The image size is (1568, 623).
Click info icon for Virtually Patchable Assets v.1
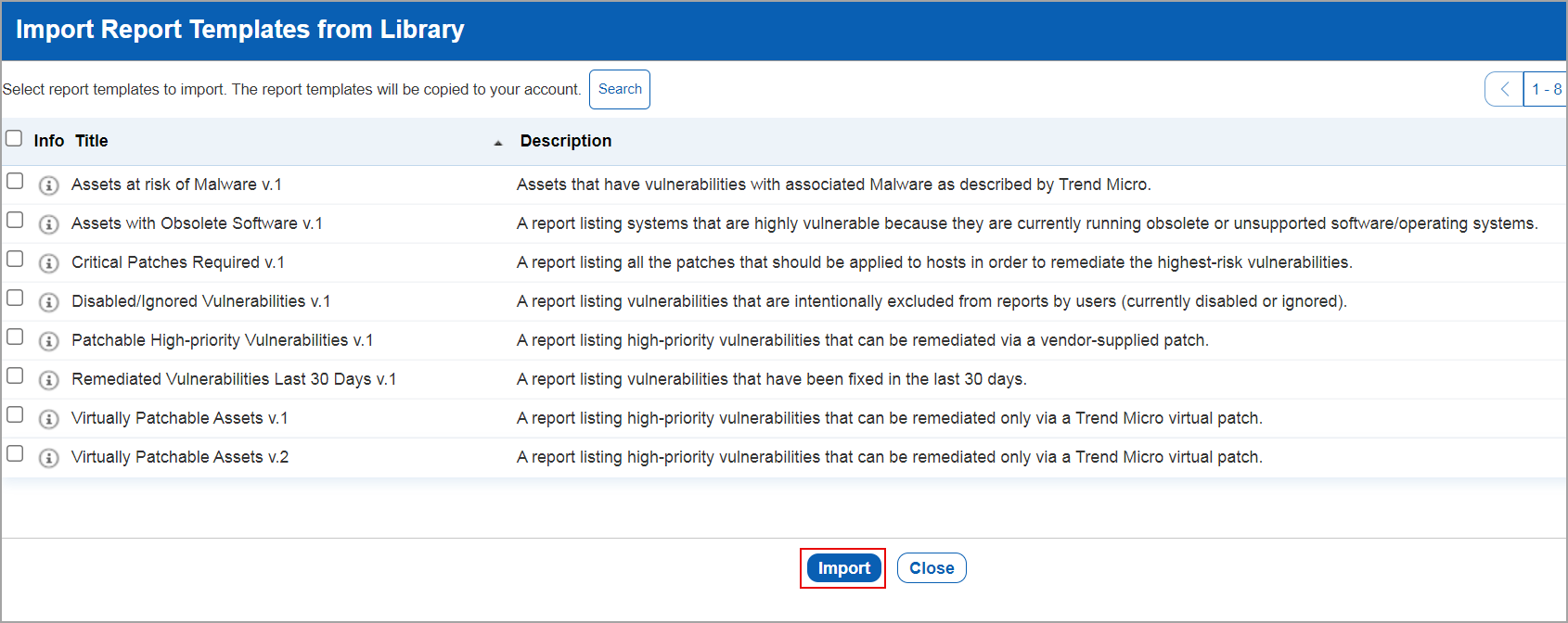(x=49, y=419)
